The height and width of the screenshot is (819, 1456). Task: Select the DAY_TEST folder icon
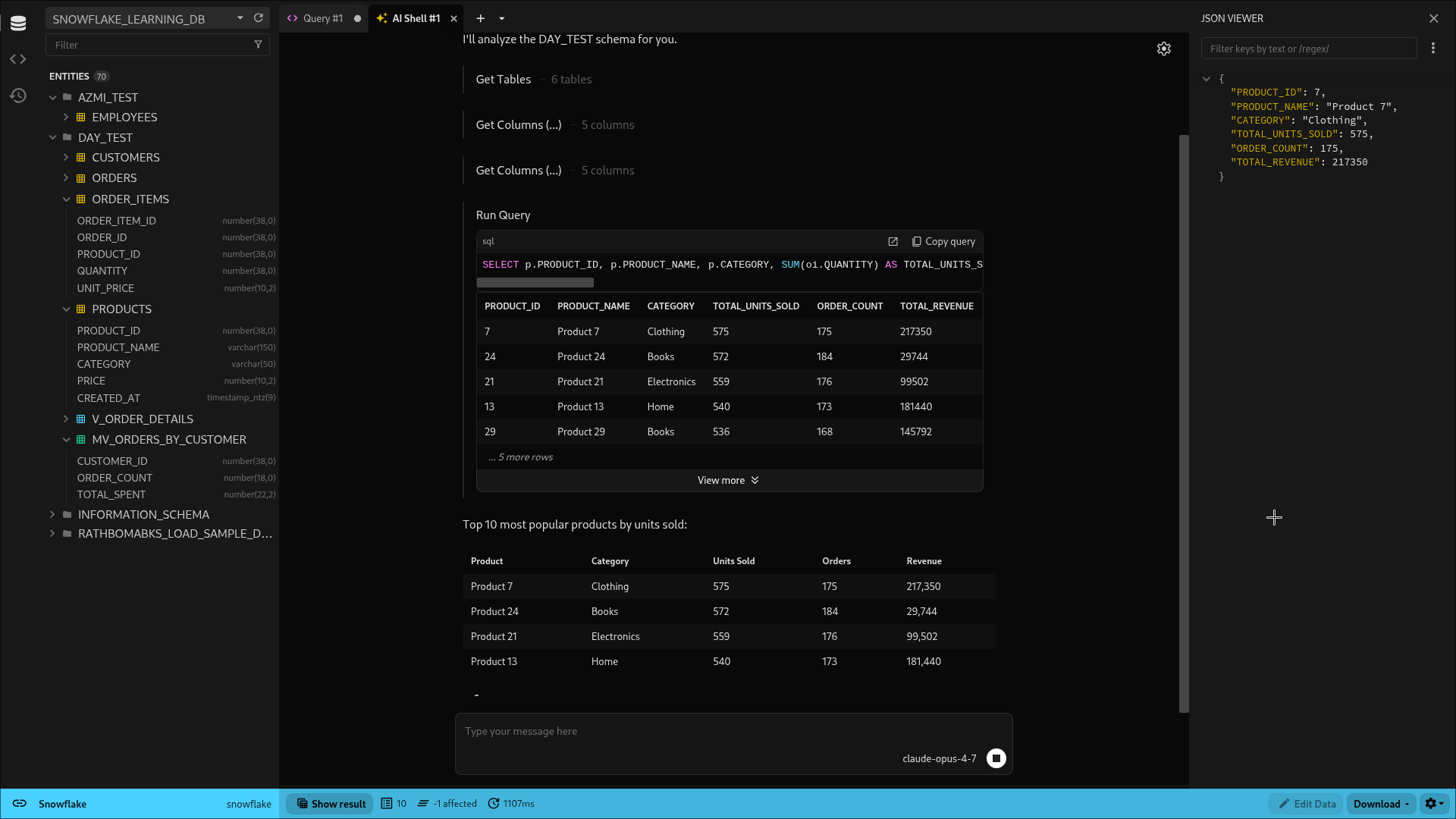point(67,137)
